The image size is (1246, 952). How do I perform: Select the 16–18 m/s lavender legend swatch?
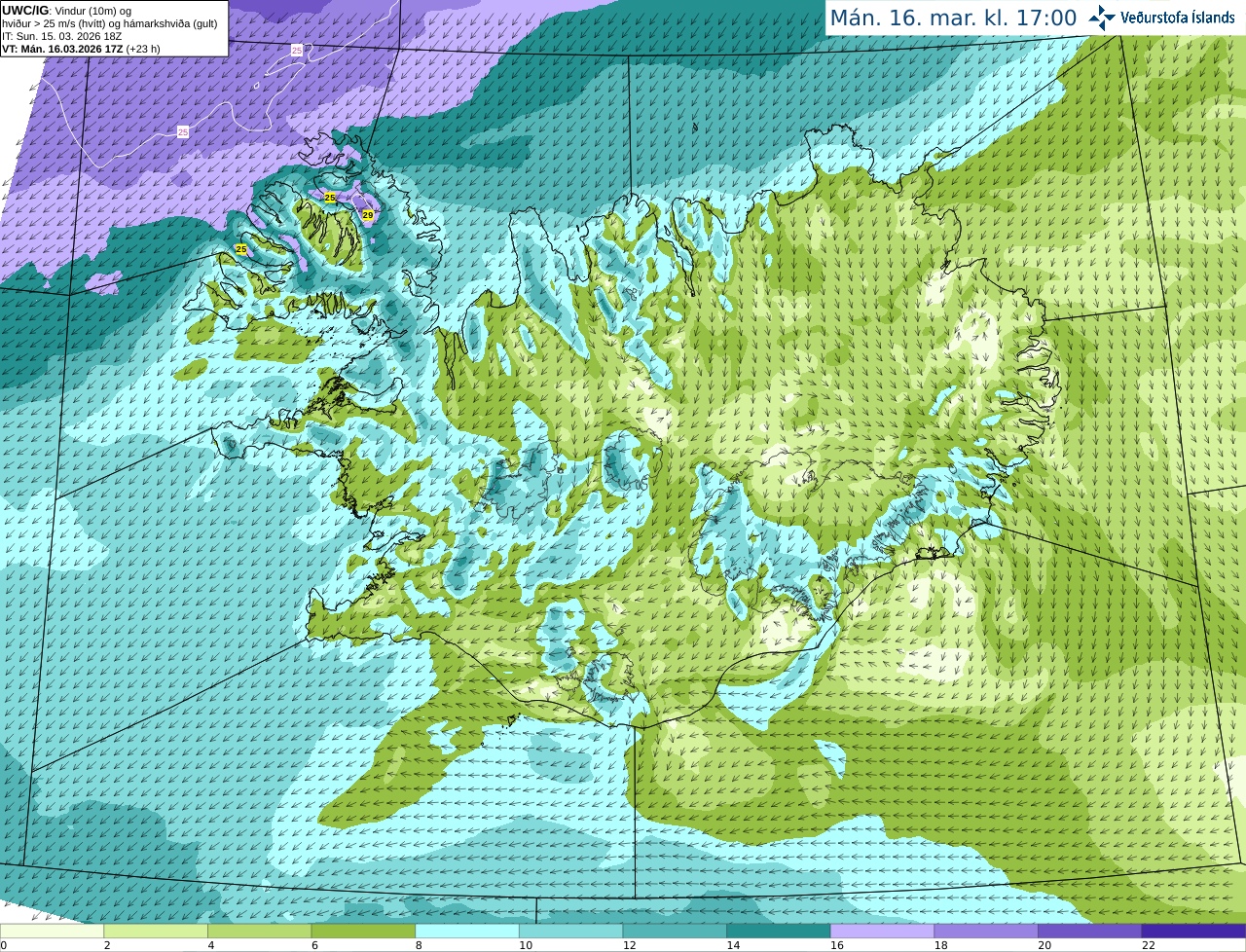(883, 931)
